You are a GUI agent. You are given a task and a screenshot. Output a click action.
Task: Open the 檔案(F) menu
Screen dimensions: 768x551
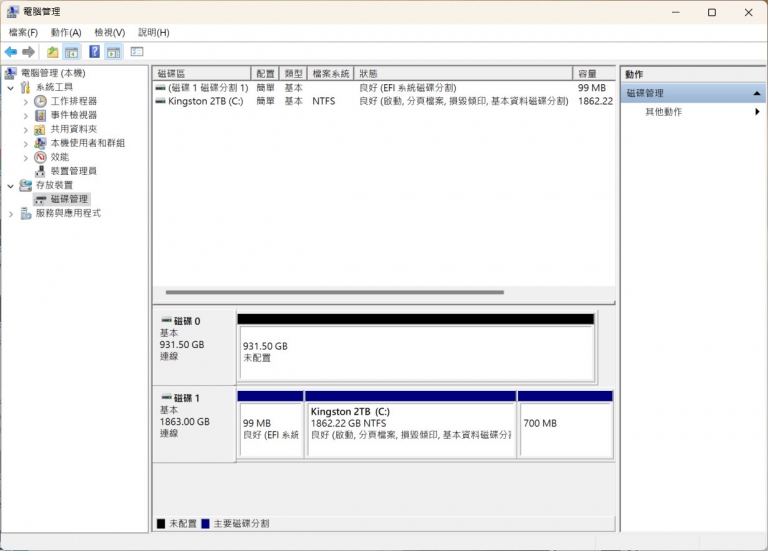(24, 32)
